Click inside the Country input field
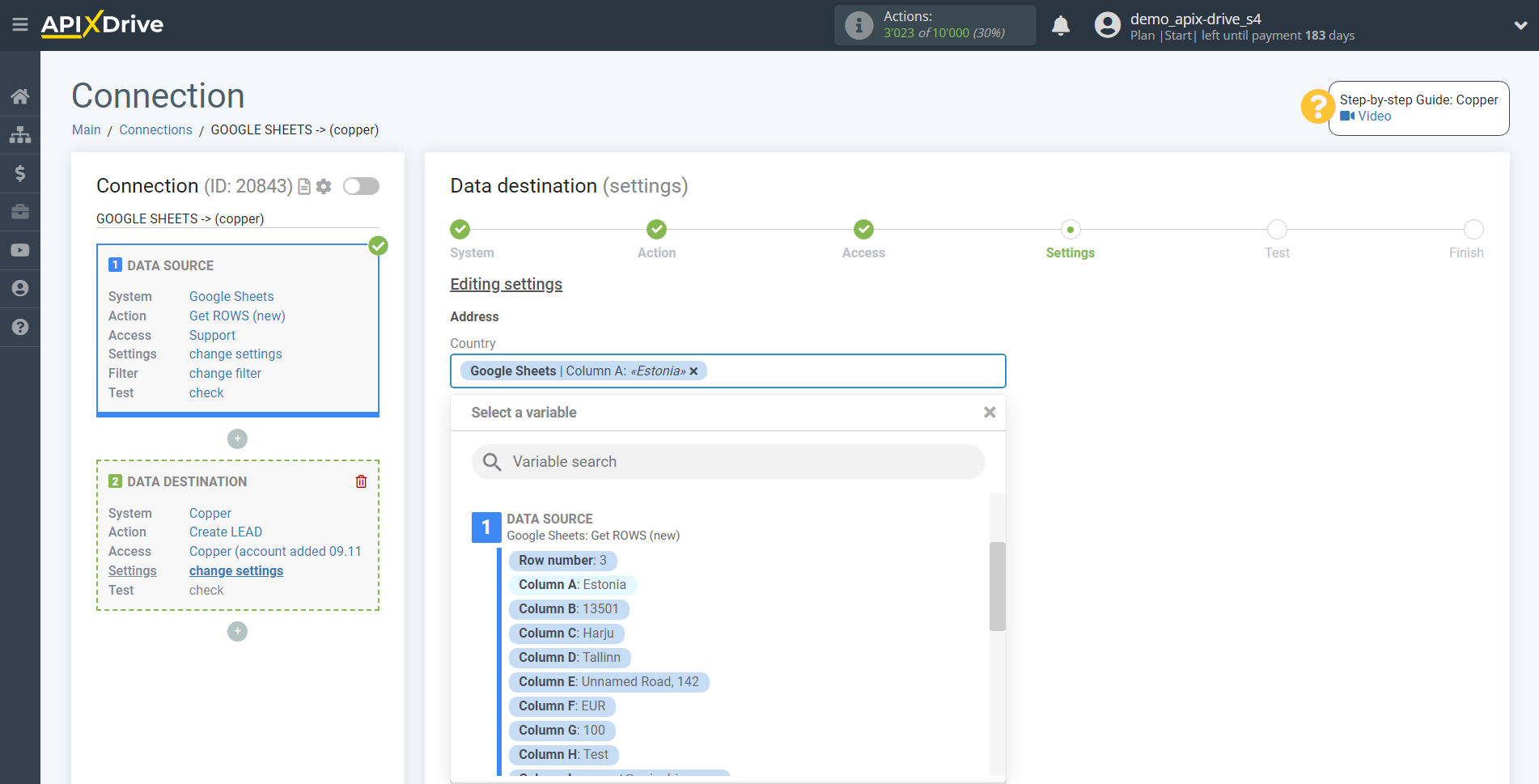 (x=728, y=371)
